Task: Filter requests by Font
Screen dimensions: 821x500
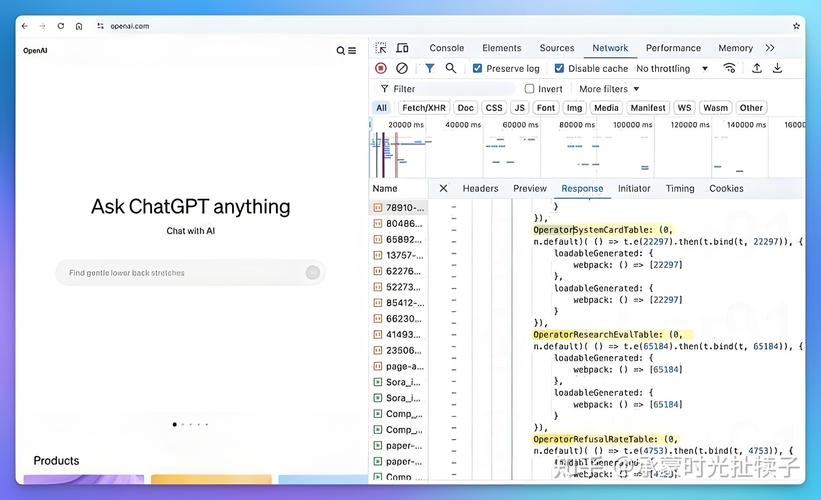Action: click(546, 108)
